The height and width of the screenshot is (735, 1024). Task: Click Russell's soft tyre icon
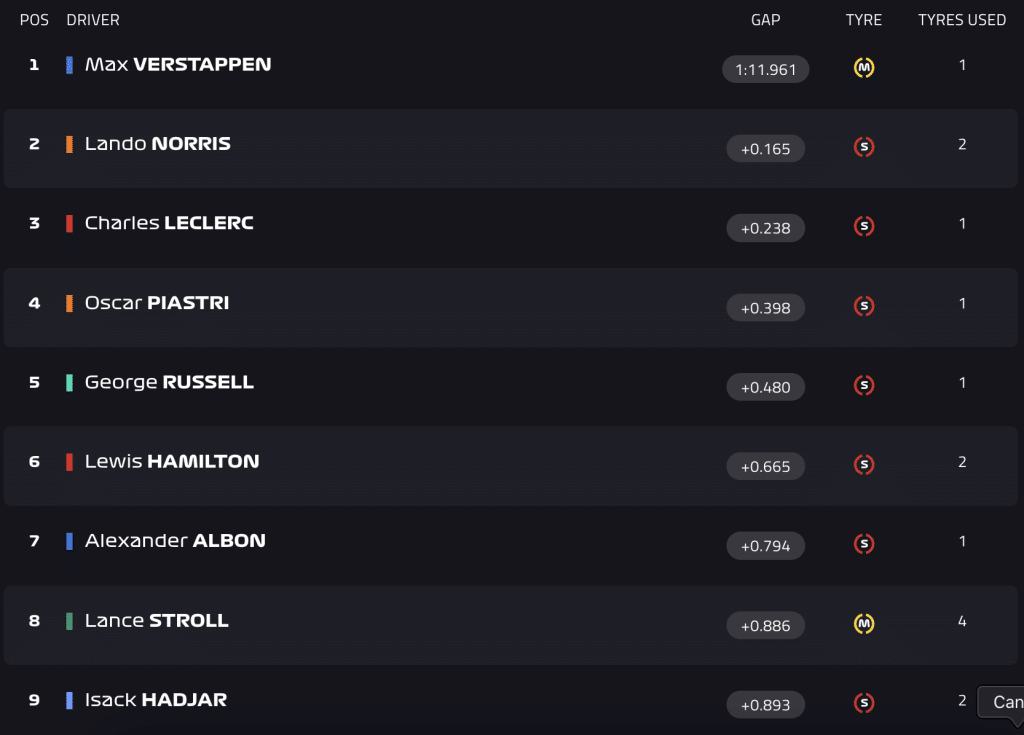coord(863,385)
